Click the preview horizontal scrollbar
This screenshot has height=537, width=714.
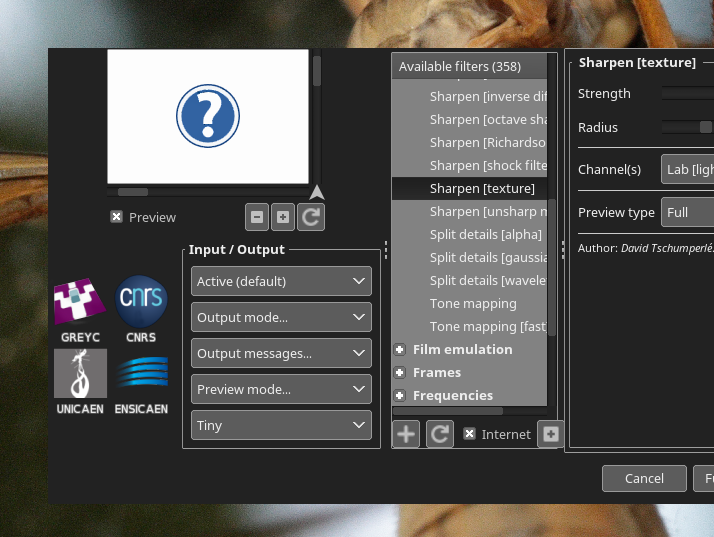pos(133,192)
